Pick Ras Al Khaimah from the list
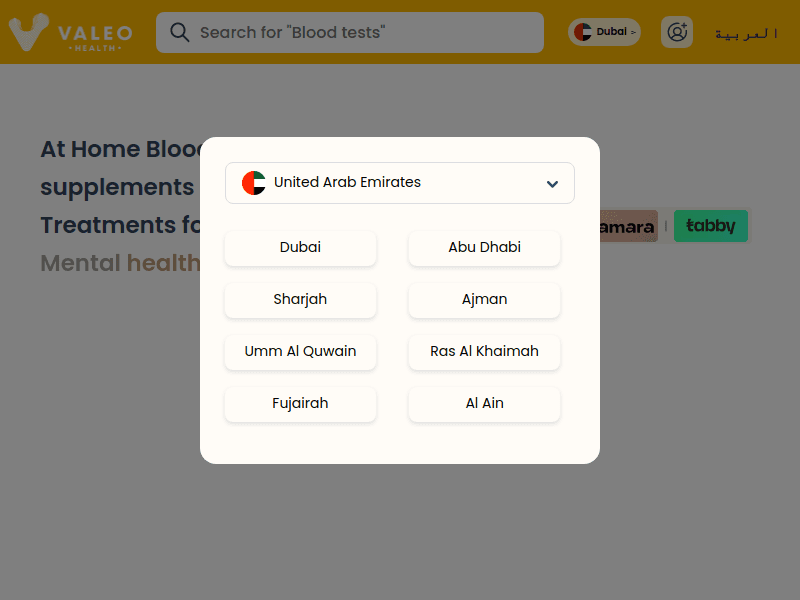 (x=484, y=352)
